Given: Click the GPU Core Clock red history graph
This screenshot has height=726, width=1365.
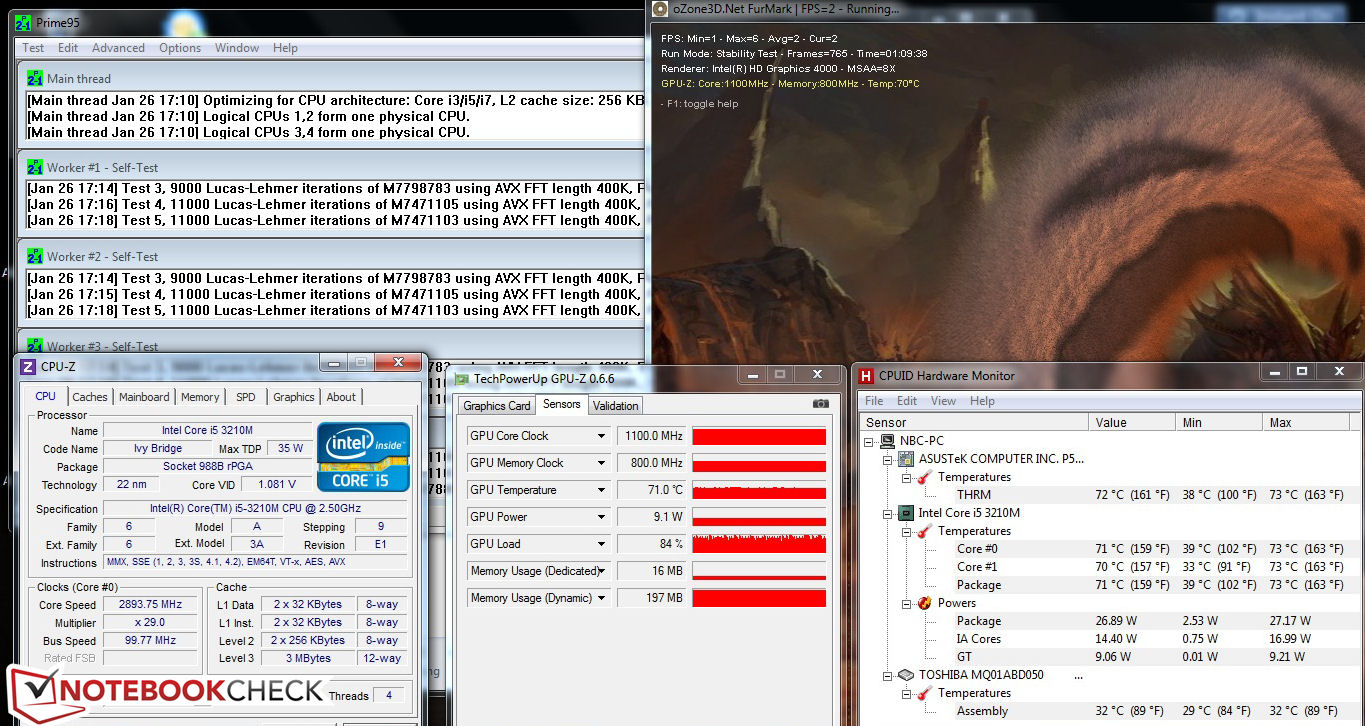Looking at the screenshot, I should coord(759,436).
